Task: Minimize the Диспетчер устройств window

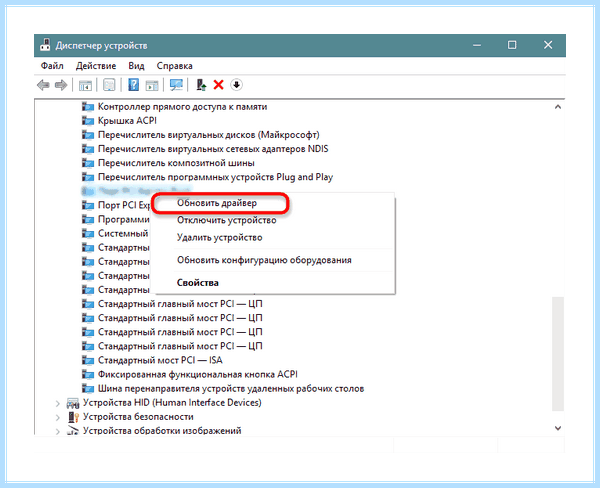Action: 477,45
